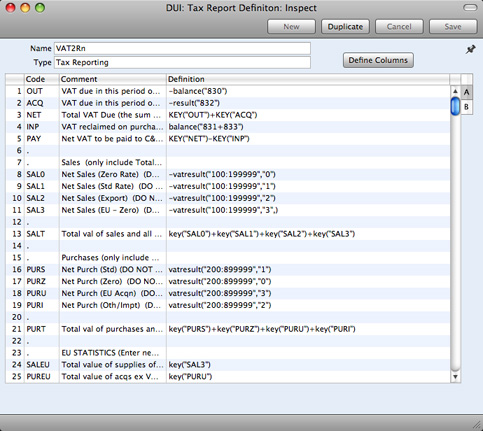Viewport: 483px width, 431px height.
Task: Click the New button
Action: pos(291,27)
